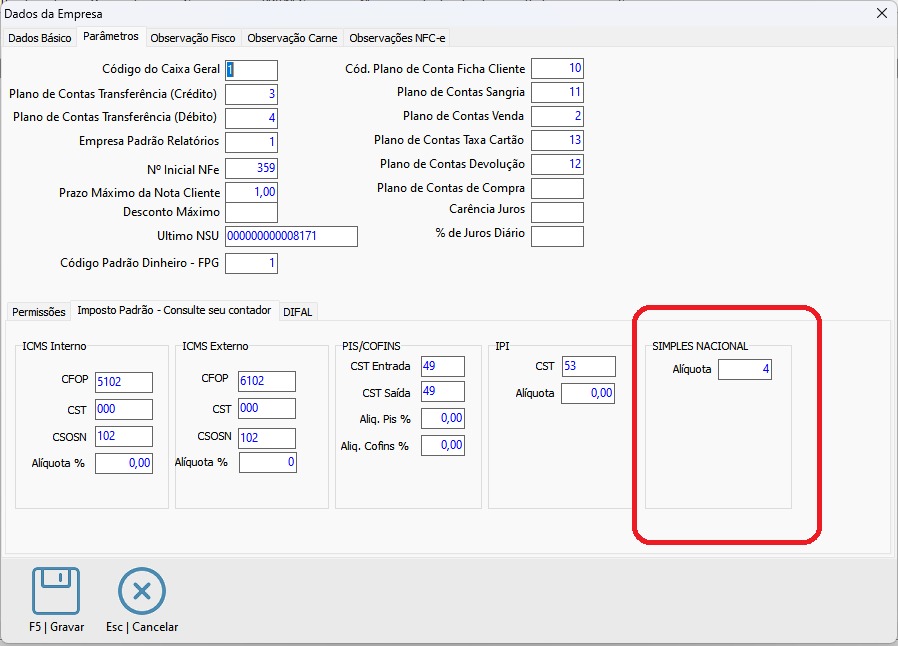The image size is (898, 646).
Task: Click the IPI CST field
Action: [x=587, y=367]
